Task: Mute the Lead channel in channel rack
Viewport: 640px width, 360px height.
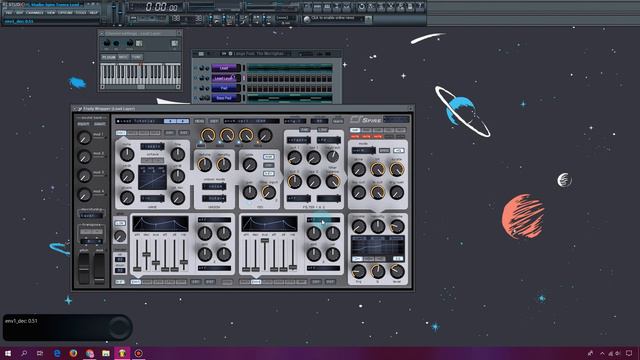Action: [196, 68]
